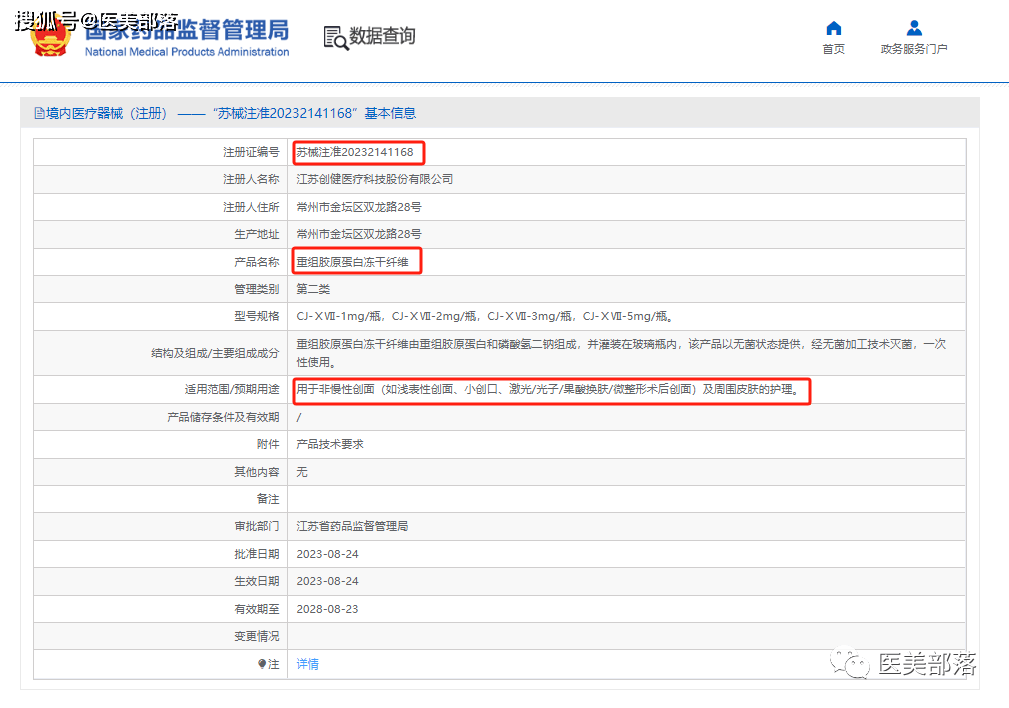Image resolution: width=1009 pixels, height=708 pixels.
Task: Click the bulb icon beside 注
Action: (x=262, y=663)
